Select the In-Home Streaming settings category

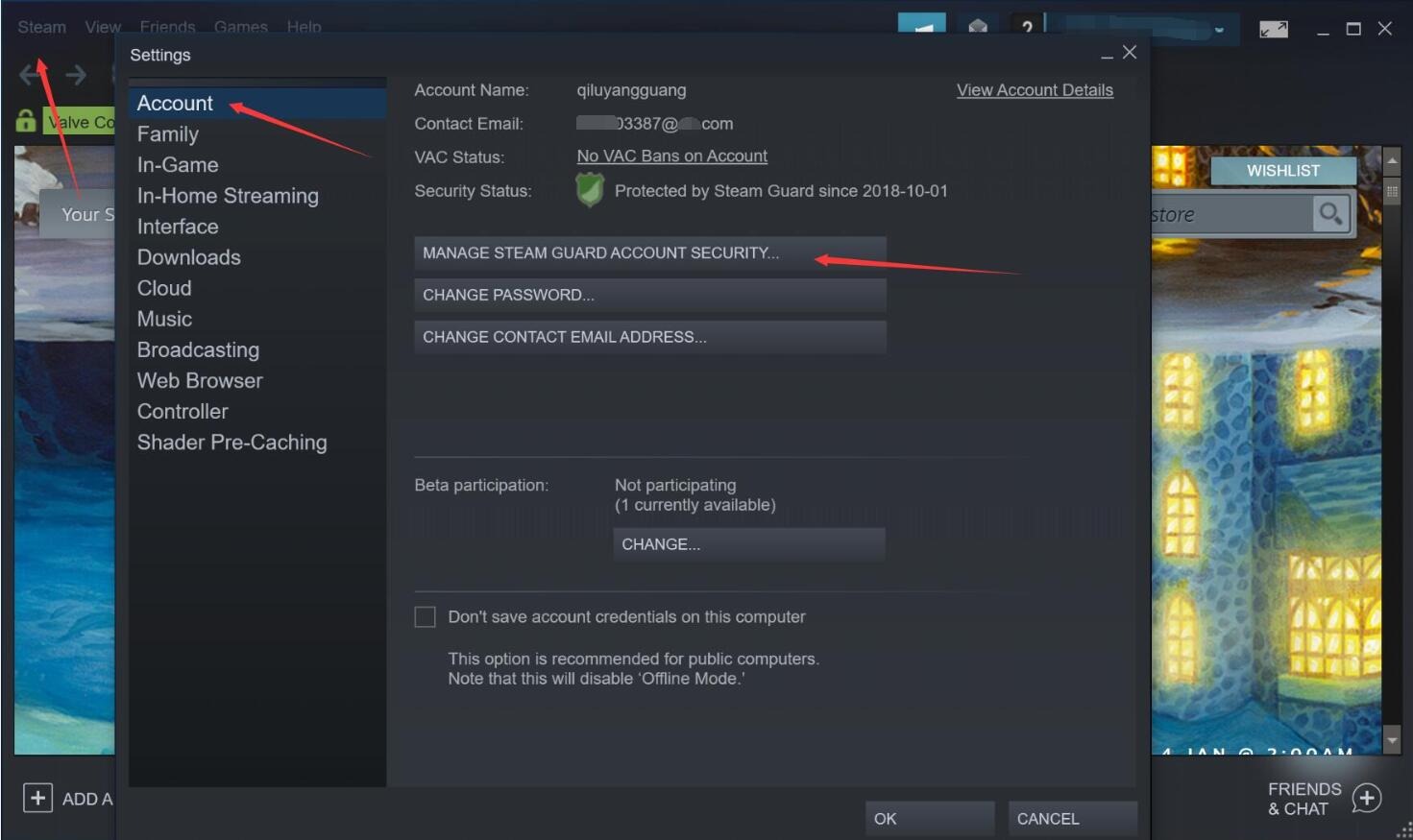coord(228,196)
